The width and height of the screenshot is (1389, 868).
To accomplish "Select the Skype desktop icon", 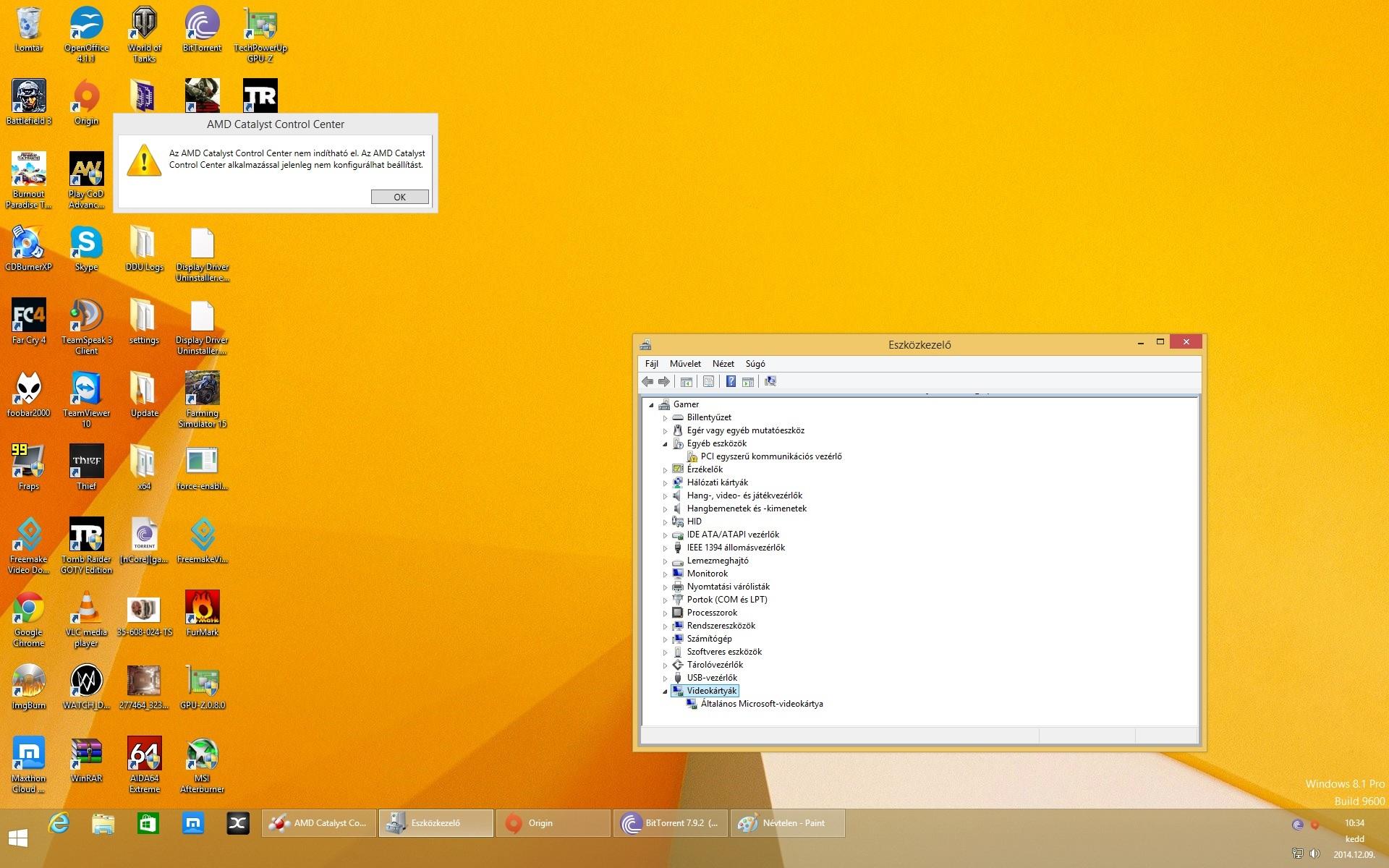I will (87, 248).
